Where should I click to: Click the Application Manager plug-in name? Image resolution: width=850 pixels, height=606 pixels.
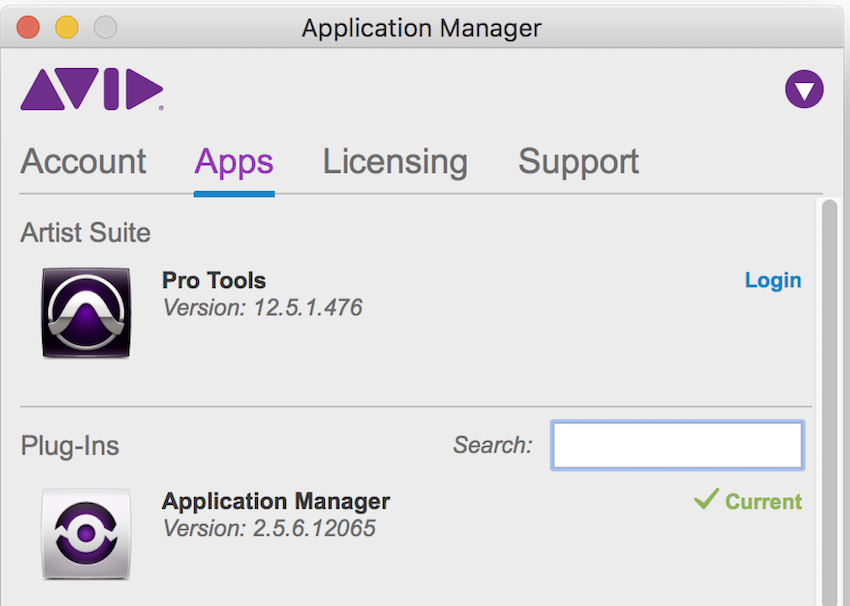[275, 501]
